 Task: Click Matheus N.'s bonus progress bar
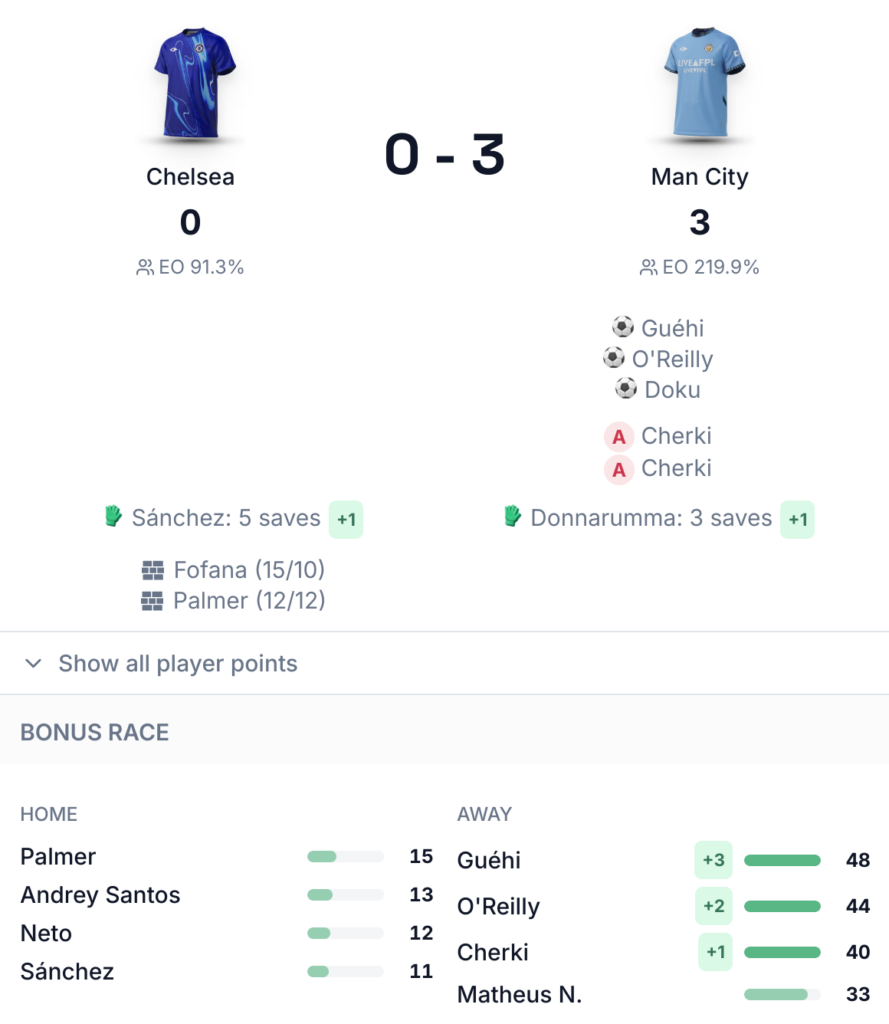tap(782, 994)
